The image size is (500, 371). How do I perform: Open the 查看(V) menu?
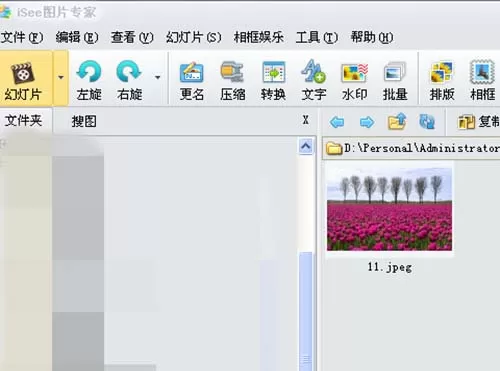tap(132, 37)
